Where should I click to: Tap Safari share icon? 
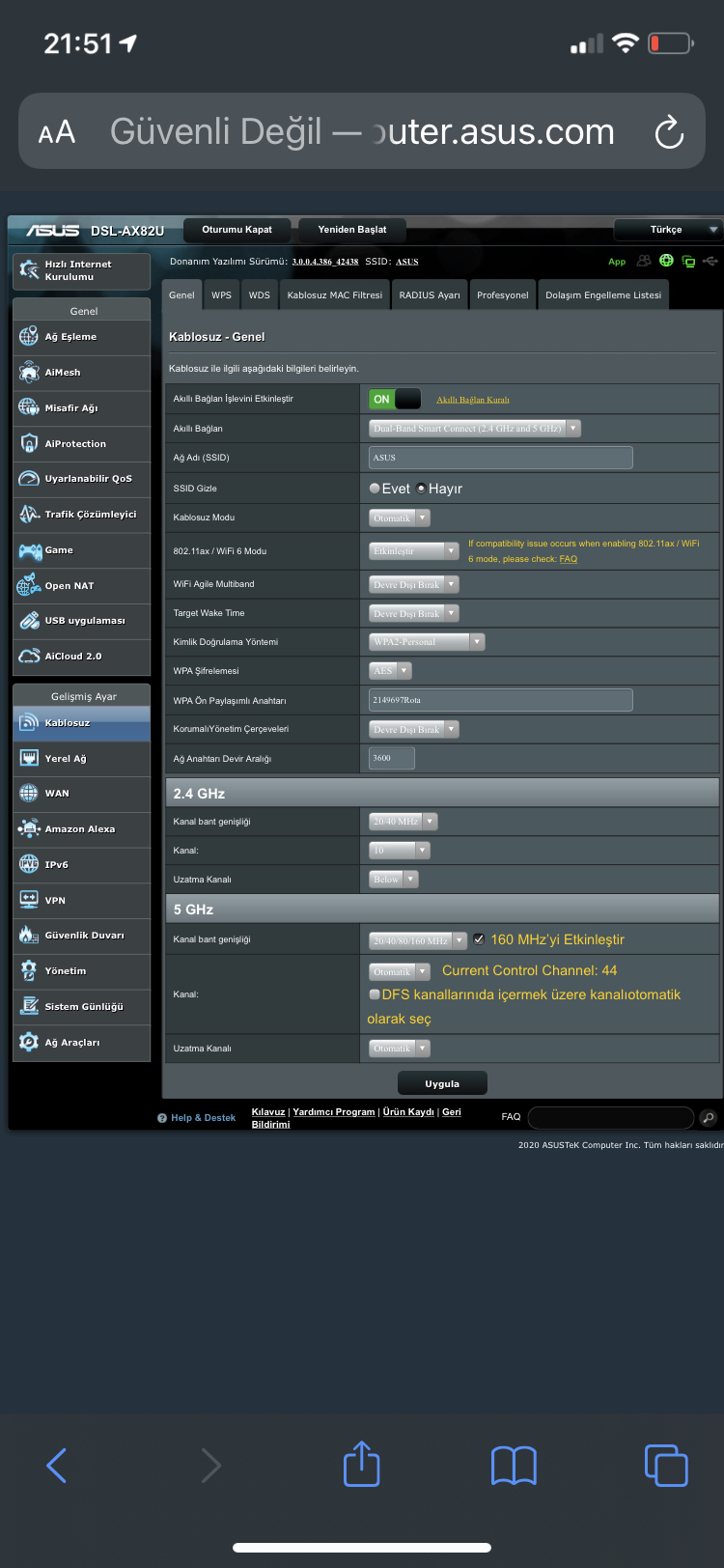pos(362,1463)
